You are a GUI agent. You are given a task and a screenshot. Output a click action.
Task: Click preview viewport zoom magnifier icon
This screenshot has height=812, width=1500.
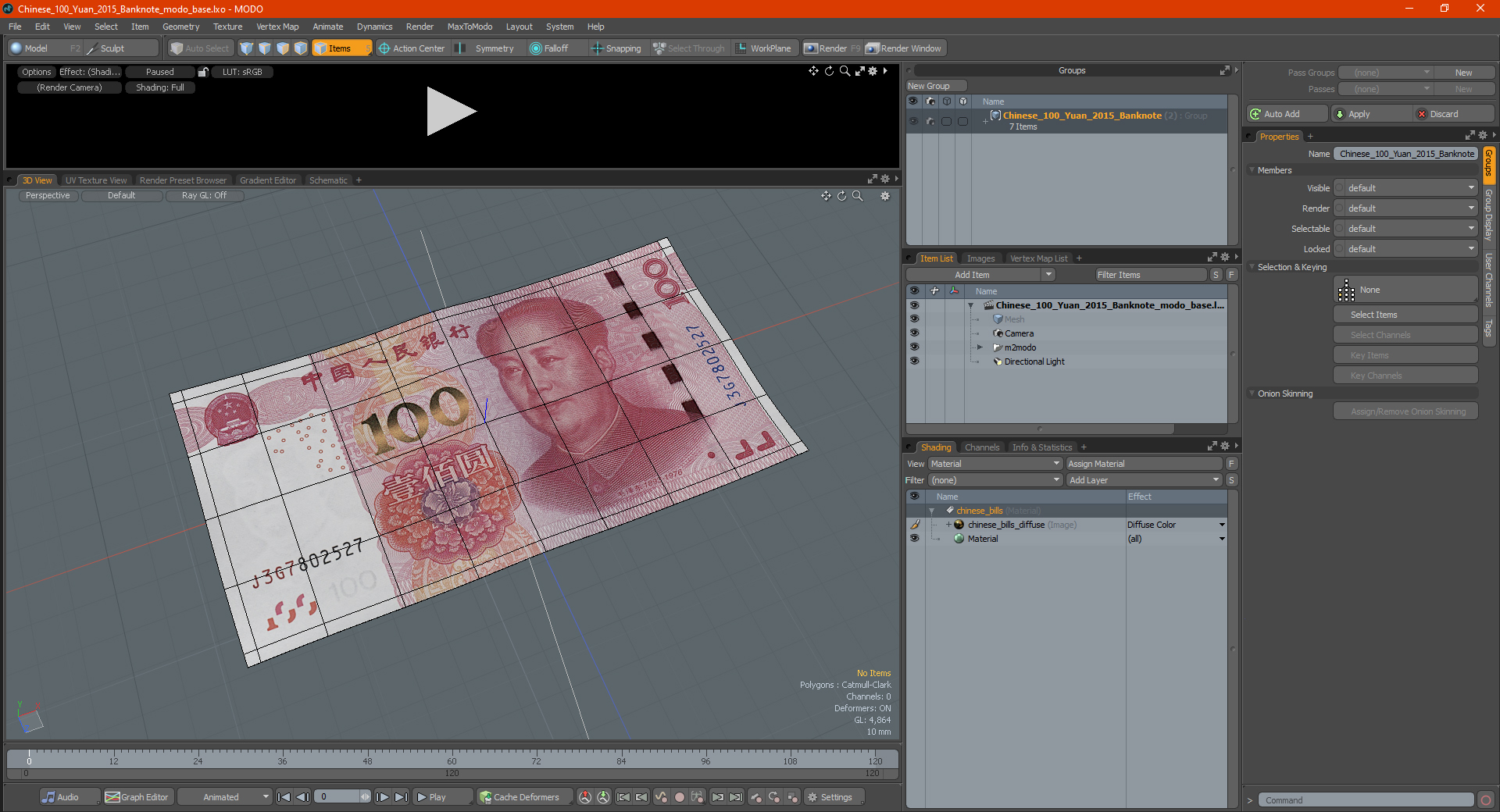(845, 71)
